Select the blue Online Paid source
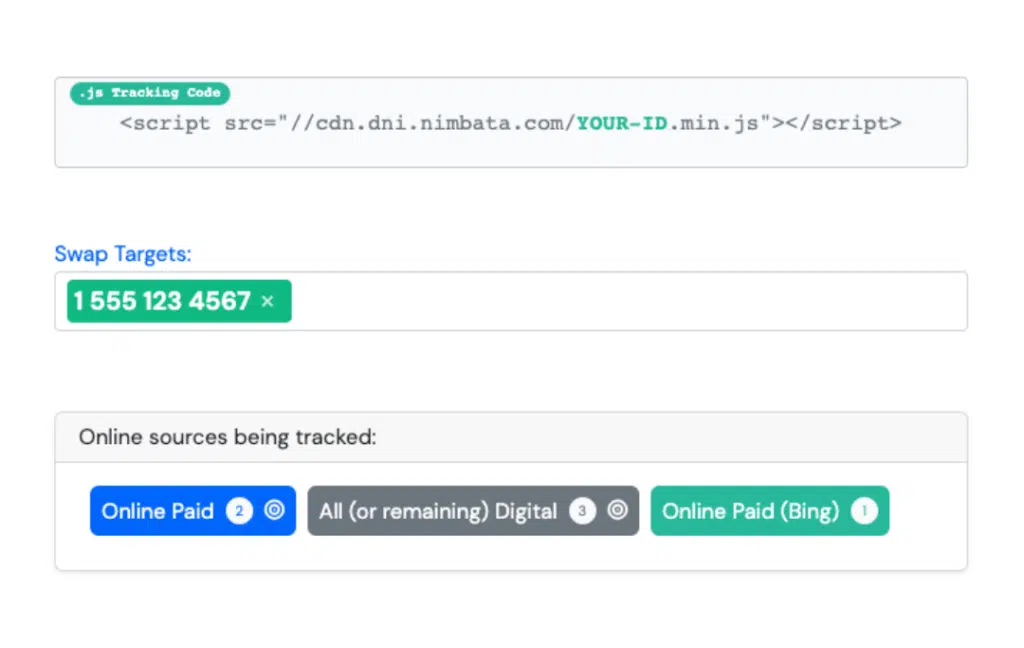This screenshot has height=648, width=1024. click(158, 511)
